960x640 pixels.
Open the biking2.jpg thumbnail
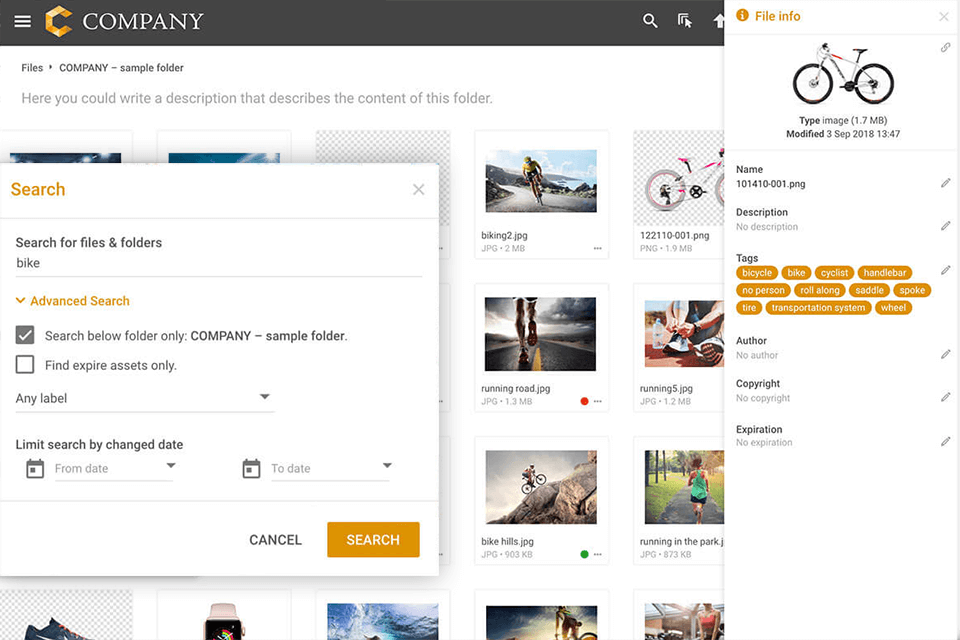[541, 181]
